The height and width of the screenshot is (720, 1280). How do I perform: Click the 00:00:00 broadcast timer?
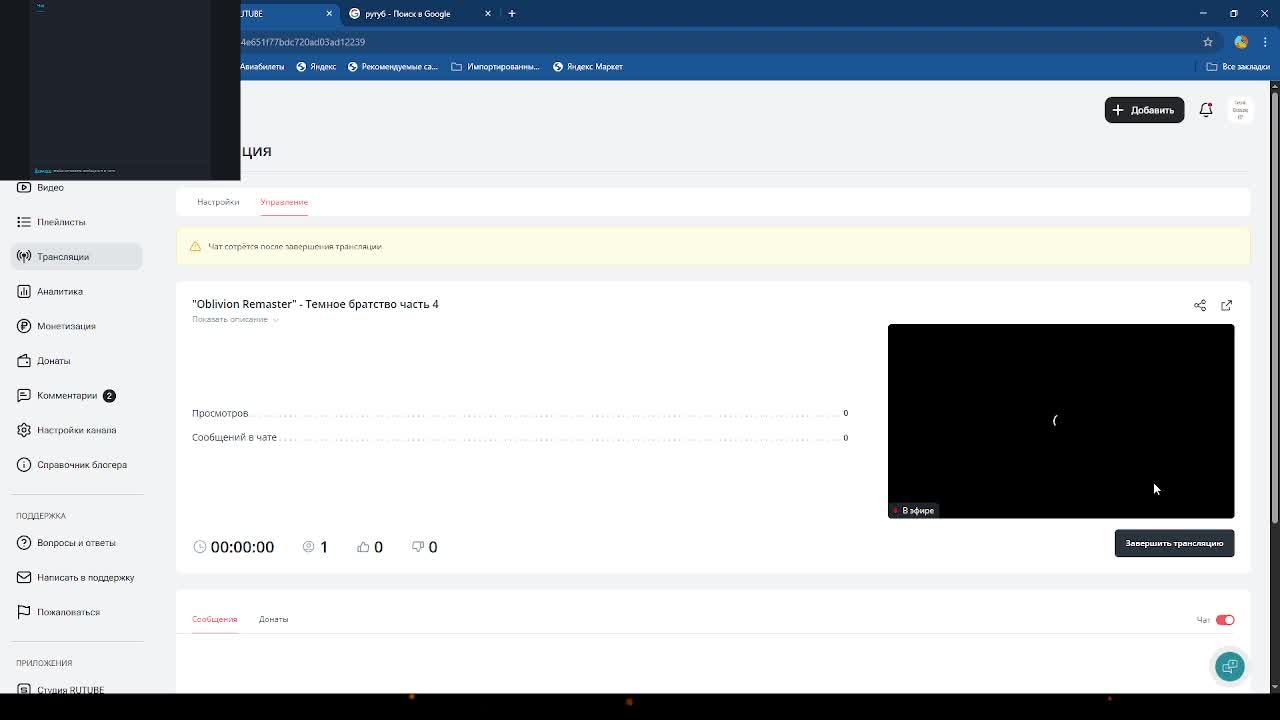point(234,547)
